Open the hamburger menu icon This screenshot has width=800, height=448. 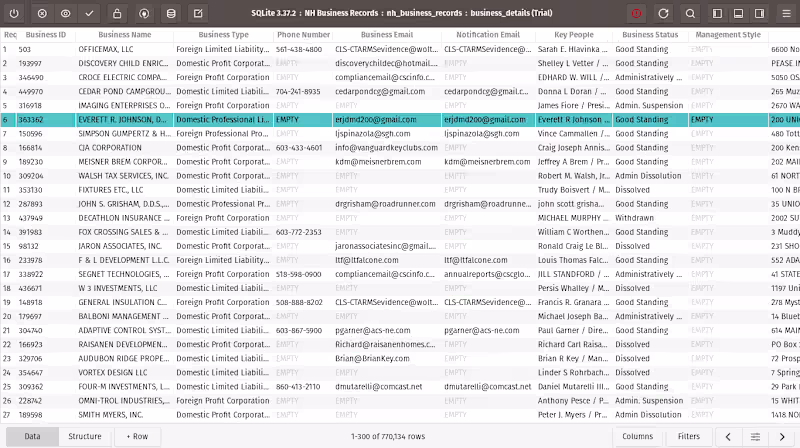pos(786,14)
